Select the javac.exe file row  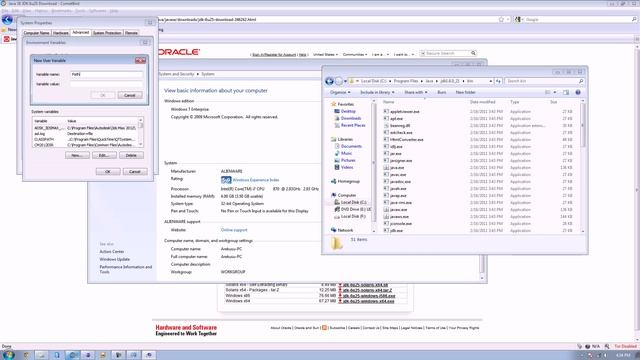pos(478,174)
